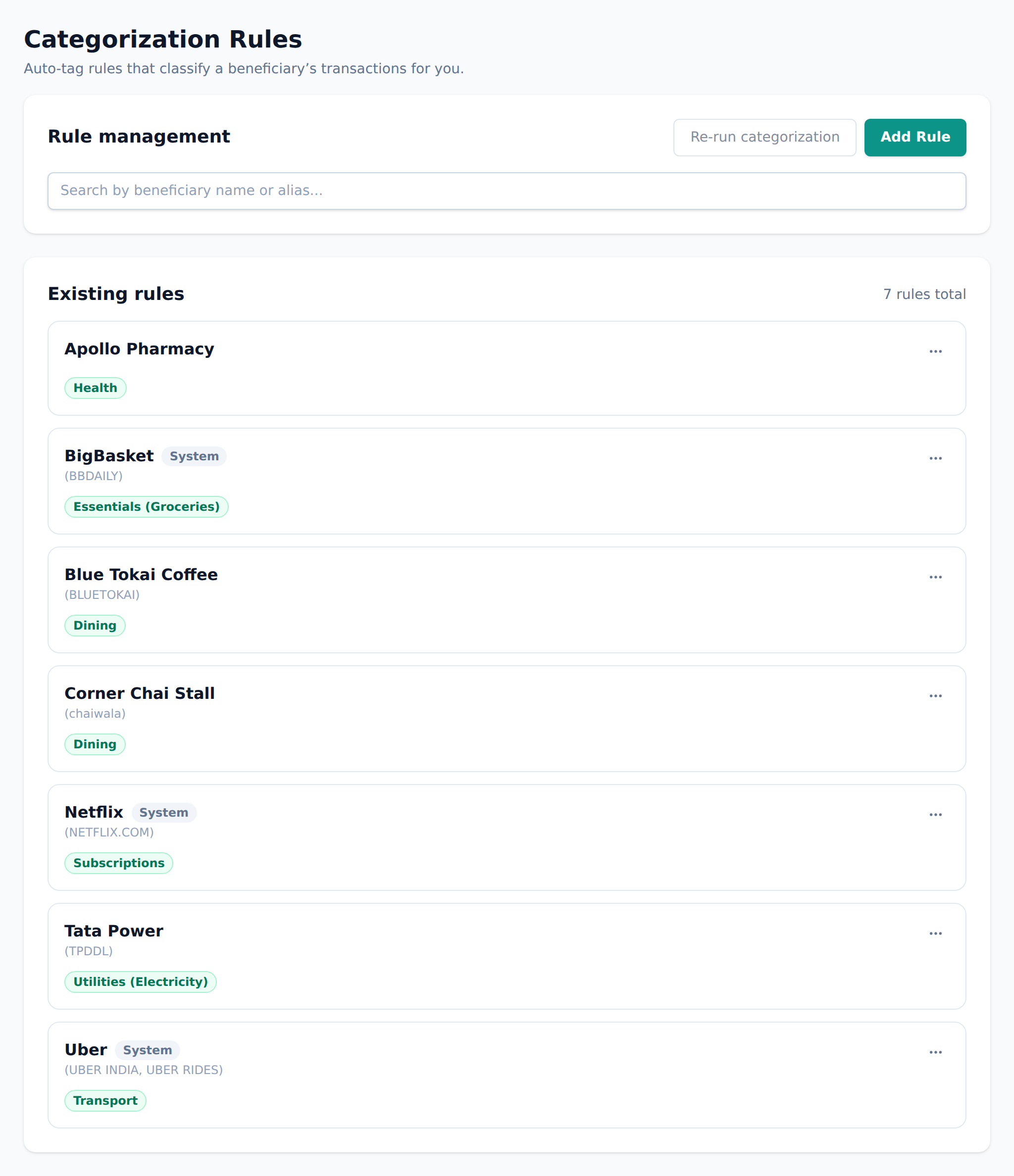Viewport: 1014px width, 1176px height.
Task: Click the (BLUETOKAI) alias text
Action: [x=102, y=595]
